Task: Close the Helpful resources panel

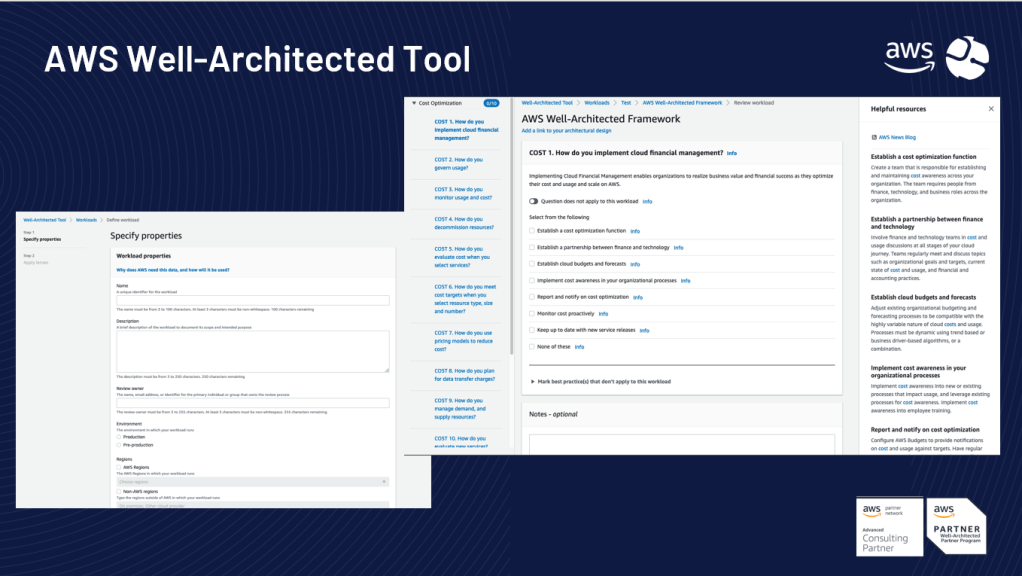Action: 991,108
